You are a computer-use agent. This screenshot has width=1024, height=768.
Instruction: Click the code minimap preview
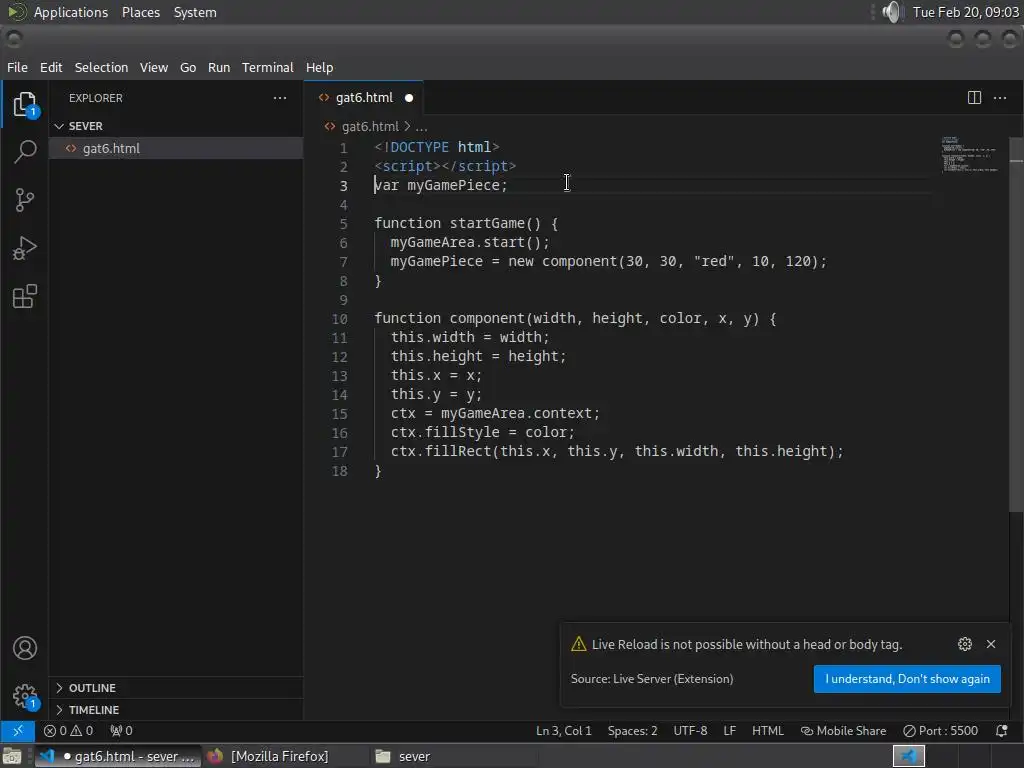(969, 154)
